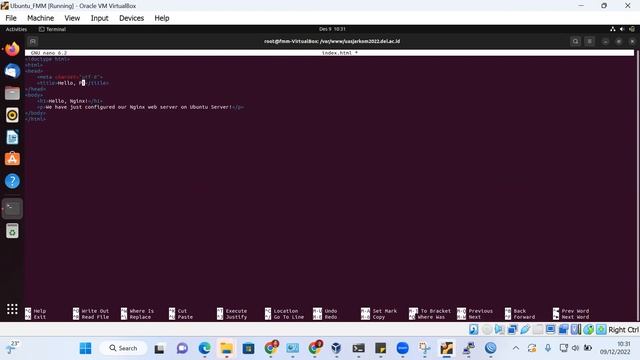Viewport: 640px width, 360px height.
Task: Click the Windows taskbar Search box
Action: point(123,348)
